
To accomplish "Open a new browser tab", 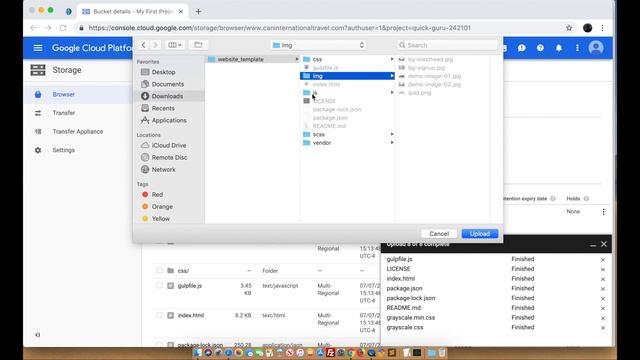I will 198,11.
